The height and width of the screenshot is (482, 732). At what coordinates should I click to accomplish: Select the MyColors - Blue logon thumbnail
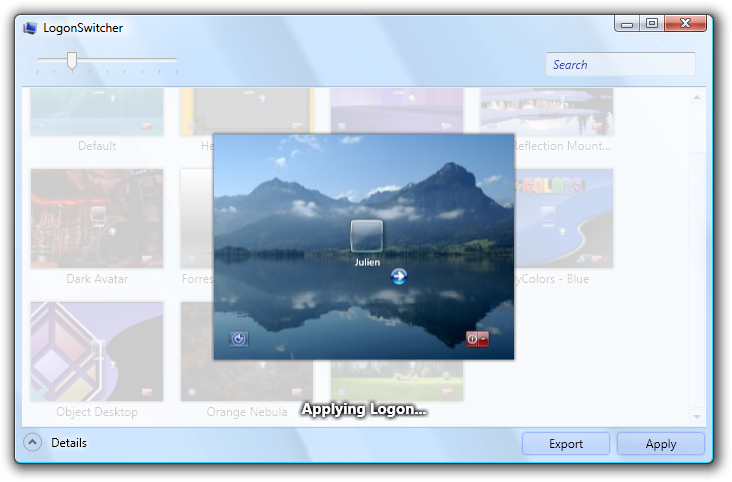click(563, 219)
